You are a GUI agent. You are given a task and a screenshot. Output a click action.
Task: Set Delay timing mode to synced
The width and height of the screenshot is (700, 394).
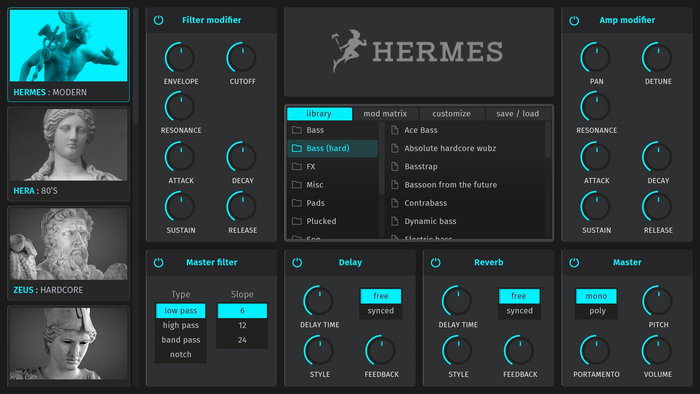pyautogui.click(x=381, y=311)
